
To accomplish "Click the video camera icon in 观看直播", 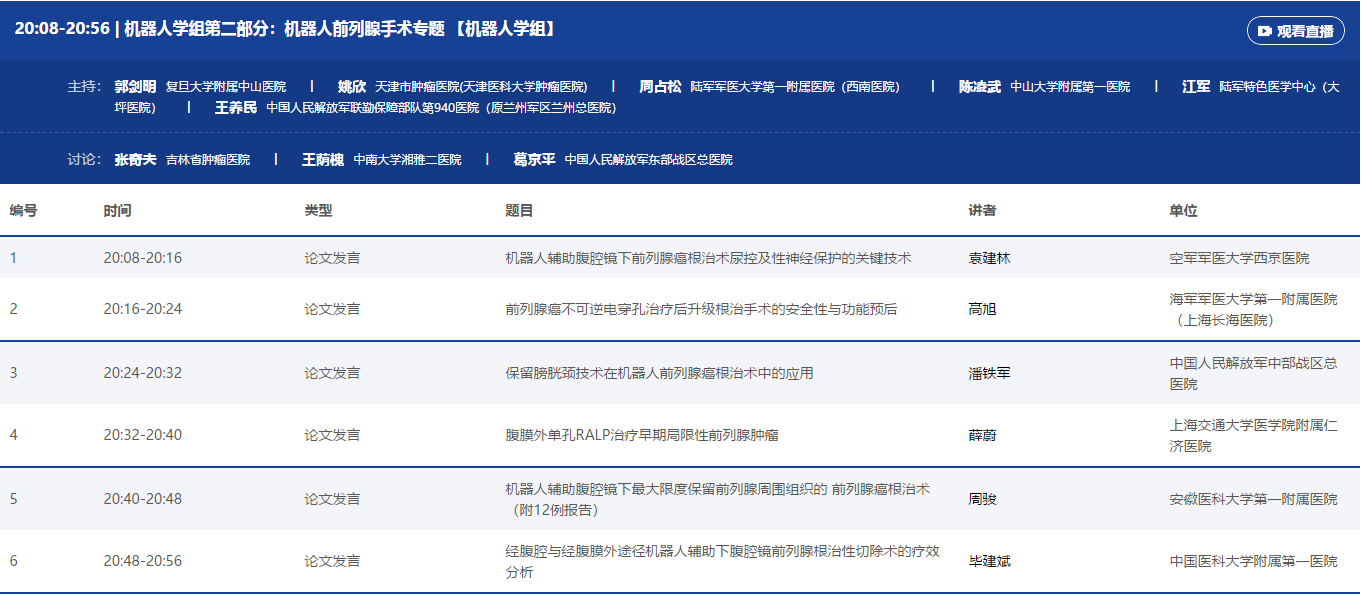I will (1265, 31).
